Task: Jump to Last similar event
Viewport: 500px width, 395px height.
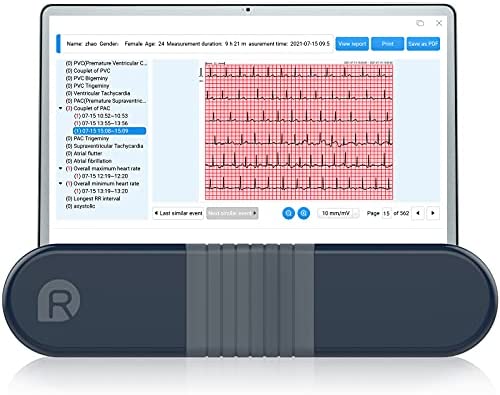Action: point(178,213)
